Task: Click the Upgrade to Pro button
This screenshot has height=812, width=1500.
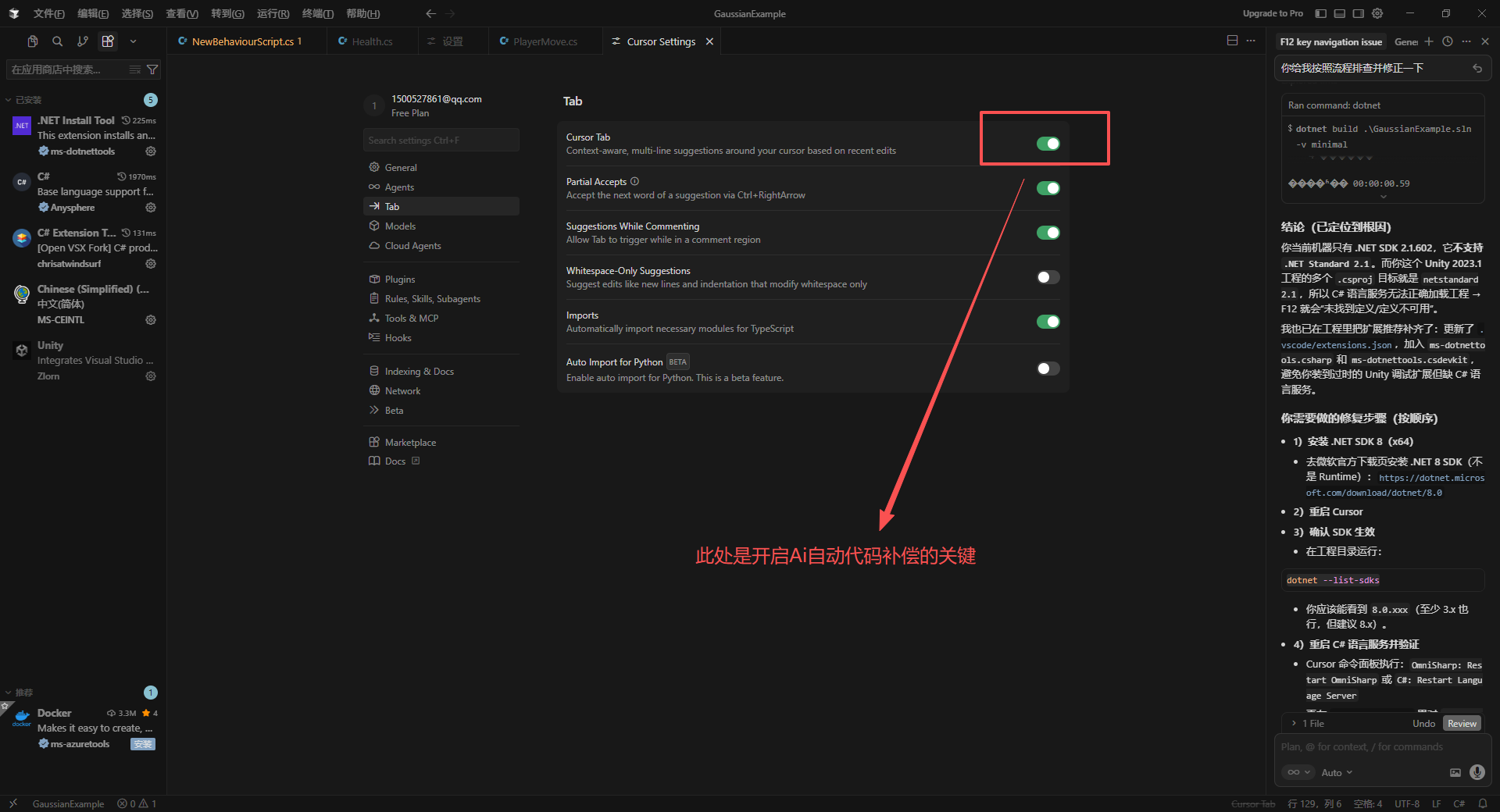Action: pos(1273,13)
